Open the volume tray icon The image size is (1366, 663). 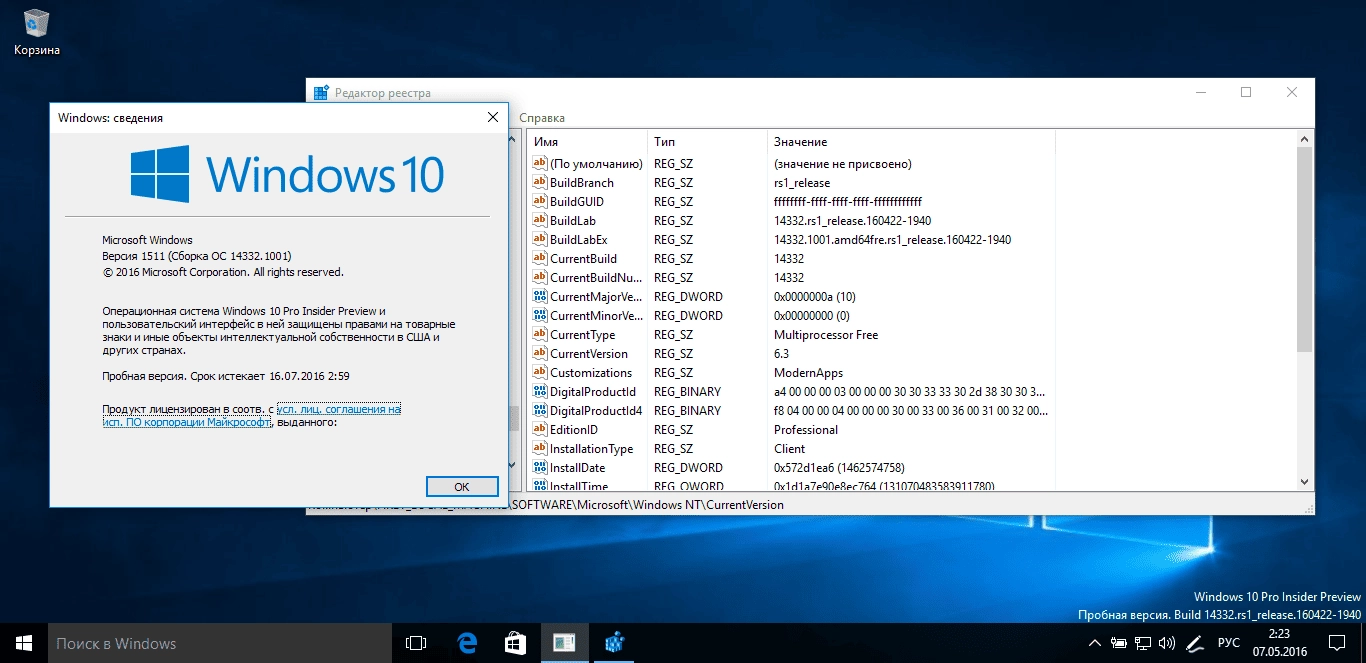[x=1167, y=643]
